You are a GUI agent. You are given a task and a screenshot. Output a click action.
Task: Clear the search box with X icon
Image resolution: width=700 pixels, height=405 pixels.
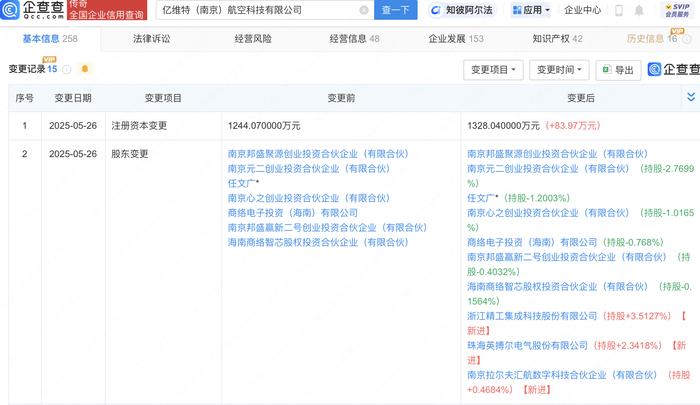coord(364,10)
